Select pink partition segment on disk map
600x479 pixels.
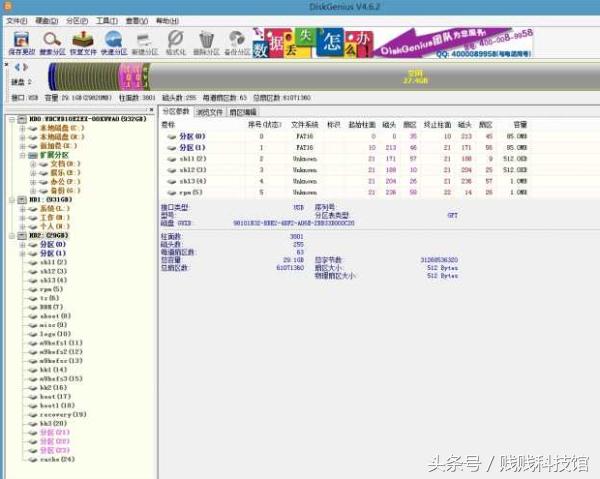[x=131, y=77]
